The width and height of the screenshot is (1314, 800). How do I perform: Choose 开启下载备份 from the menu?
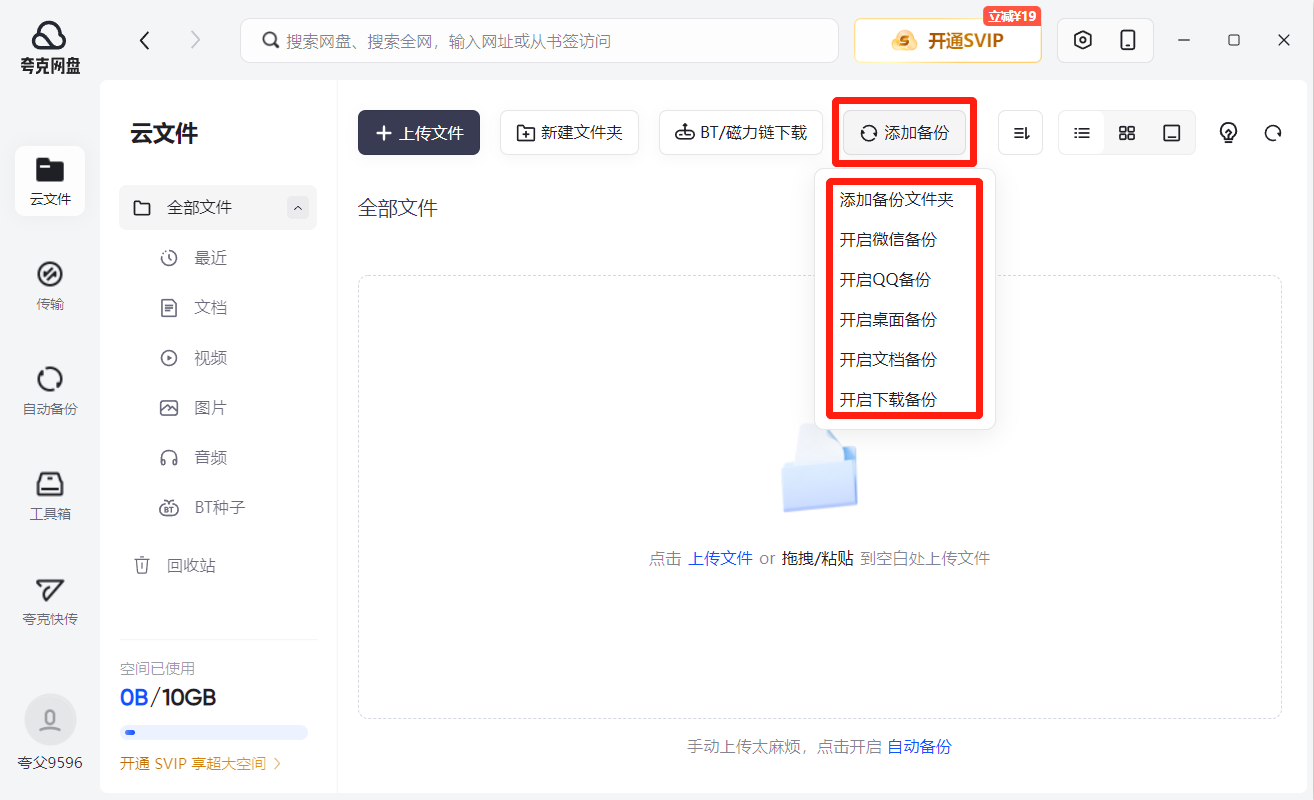(888, 400)
